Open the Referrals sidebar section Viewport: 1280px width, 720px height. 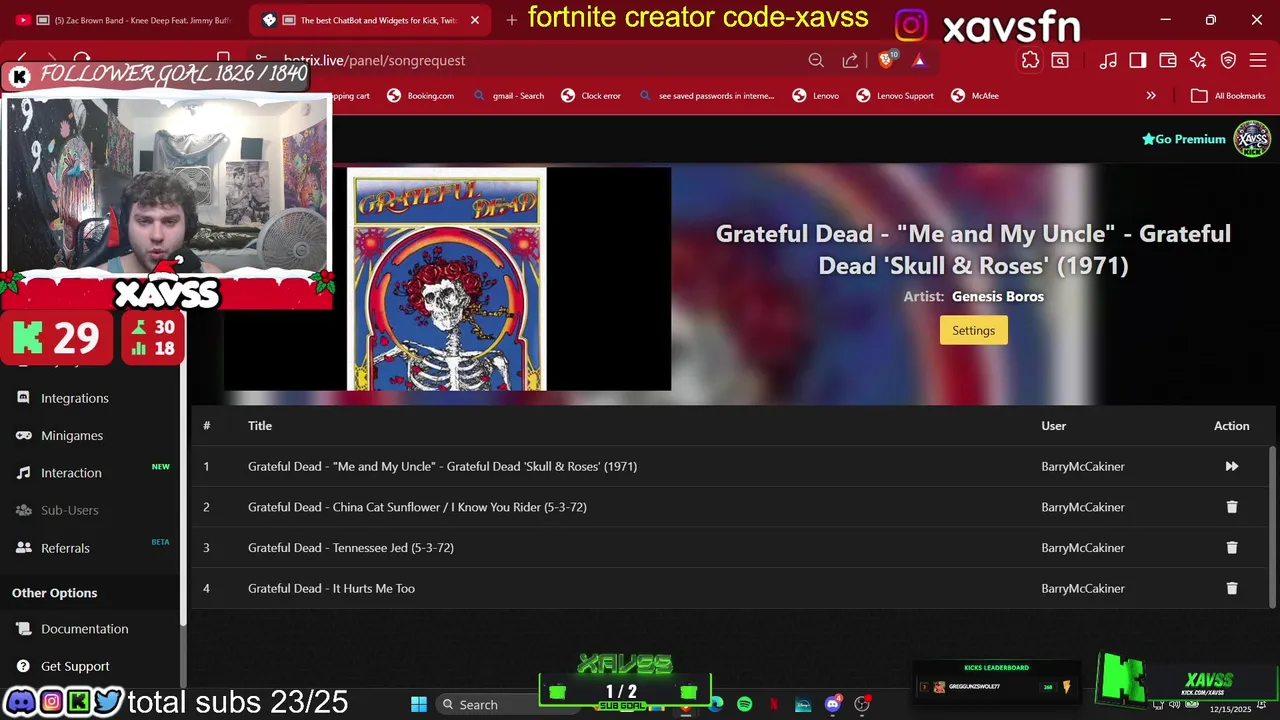65,548
